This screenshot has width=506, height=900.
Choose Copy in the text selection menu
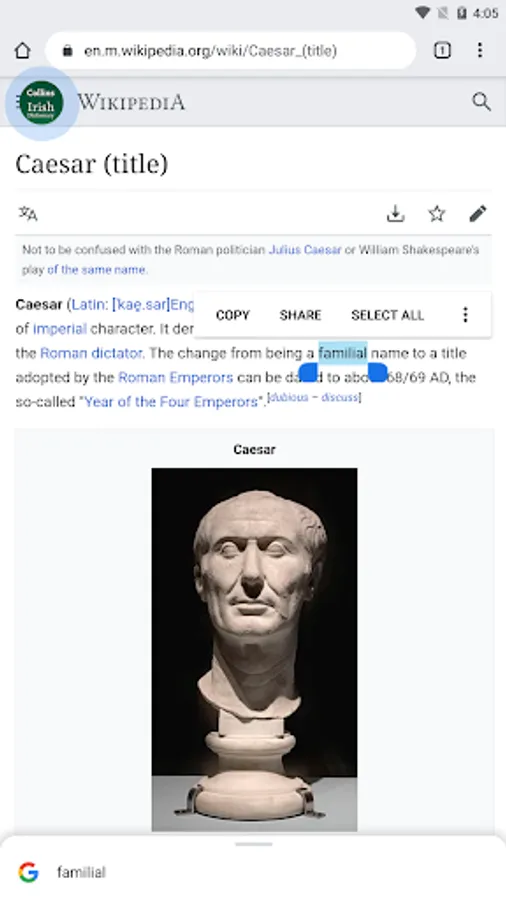pyautogui.click(x=232, y=315)
